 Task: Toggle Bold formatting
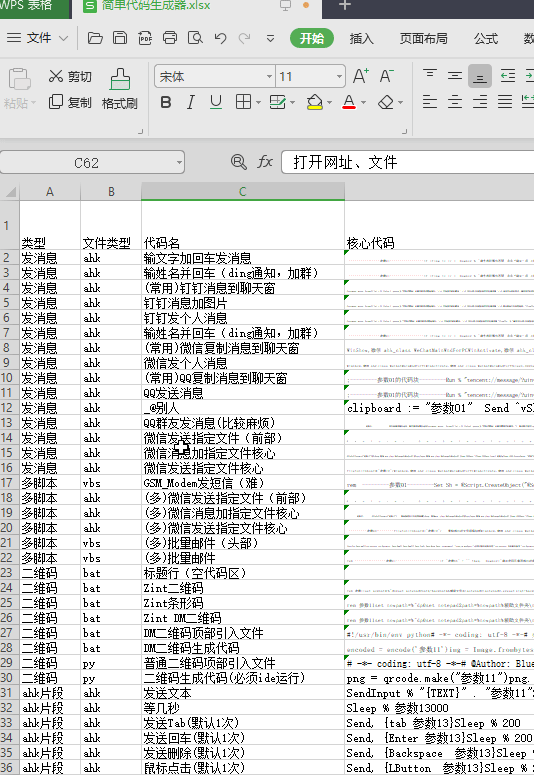click(166, 102)
